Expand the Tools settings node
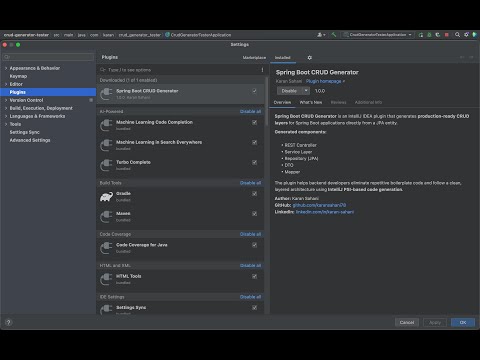The height and width of the screenshot is (360, 480). pos(6,124)
